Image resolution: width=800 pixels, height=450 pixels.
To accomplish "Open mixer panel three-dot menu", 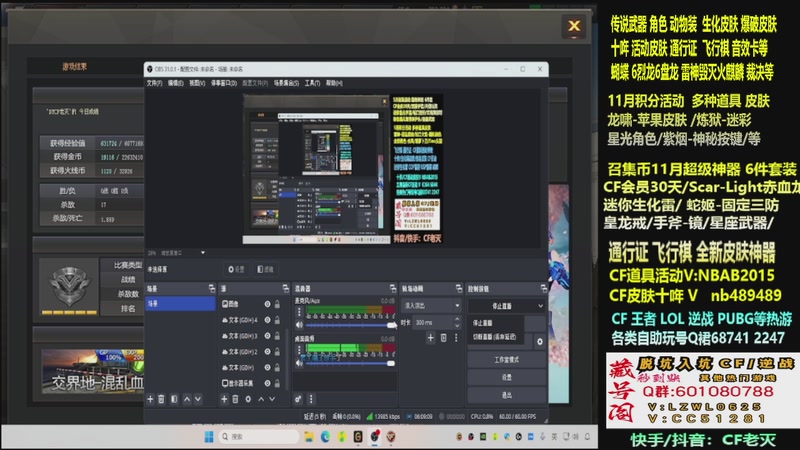I will tap(311, 399).
